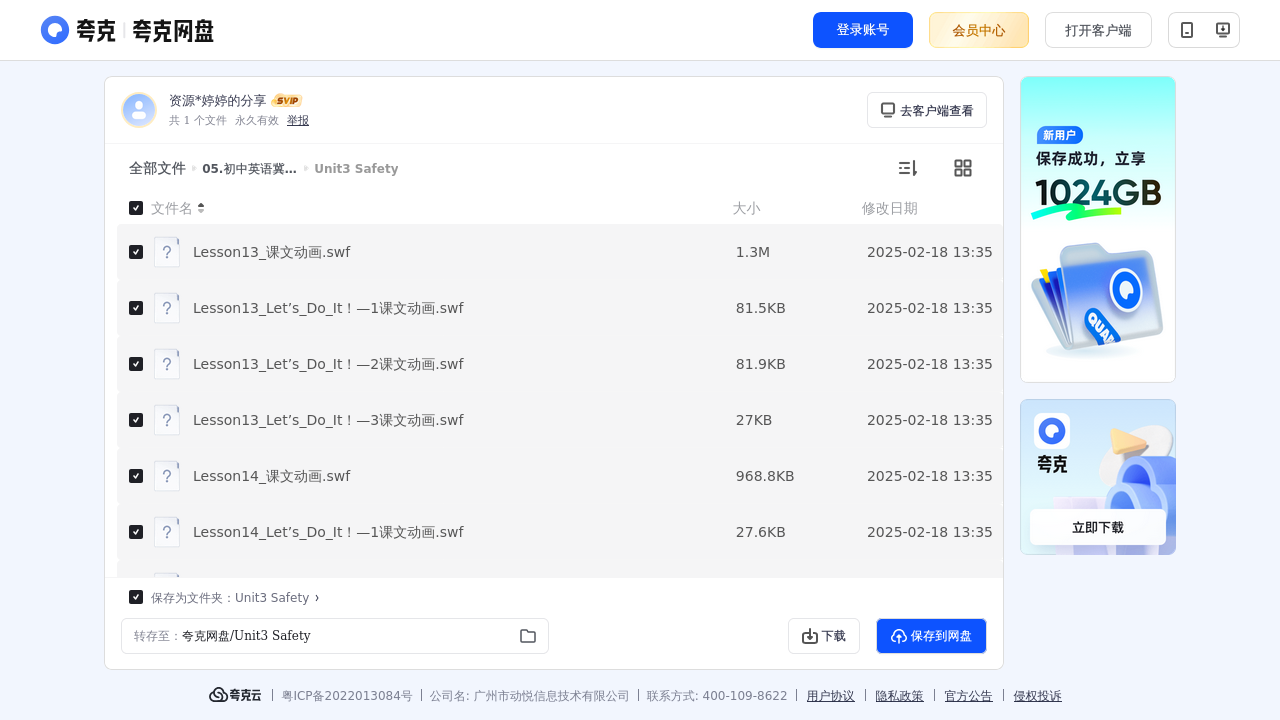
Task: Click the 夸克云 logo in the footer
Action: (235, 695)
